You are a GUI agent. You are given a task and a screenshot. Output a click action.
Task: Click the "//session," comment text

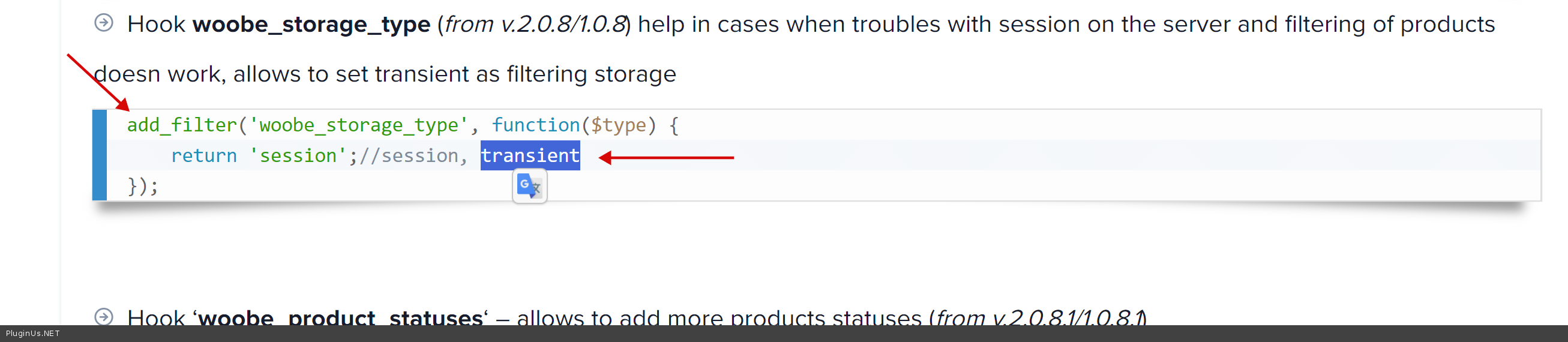[413, 156]
